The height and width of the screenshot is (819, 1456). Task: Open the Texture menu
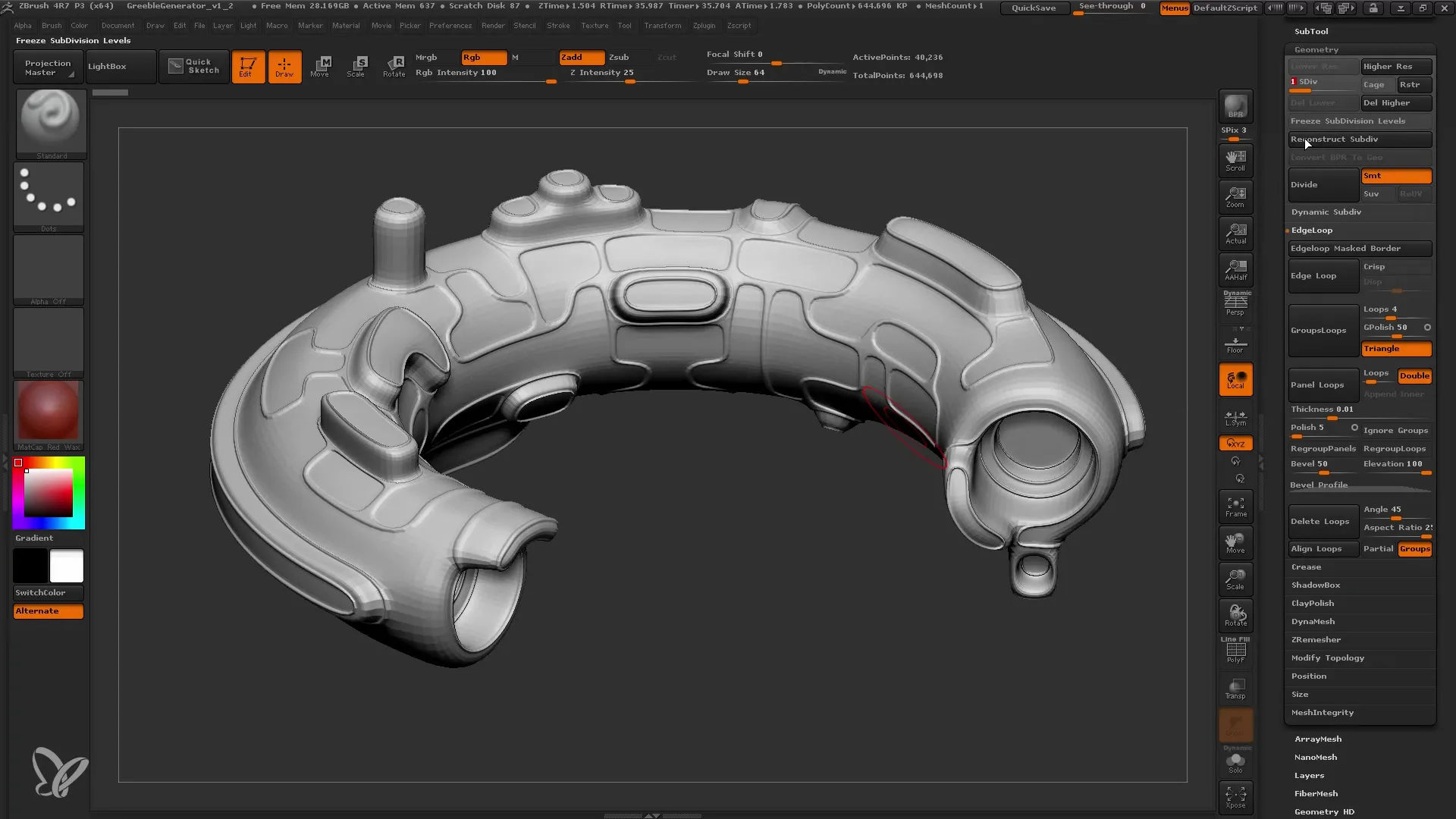pos(595,26)
